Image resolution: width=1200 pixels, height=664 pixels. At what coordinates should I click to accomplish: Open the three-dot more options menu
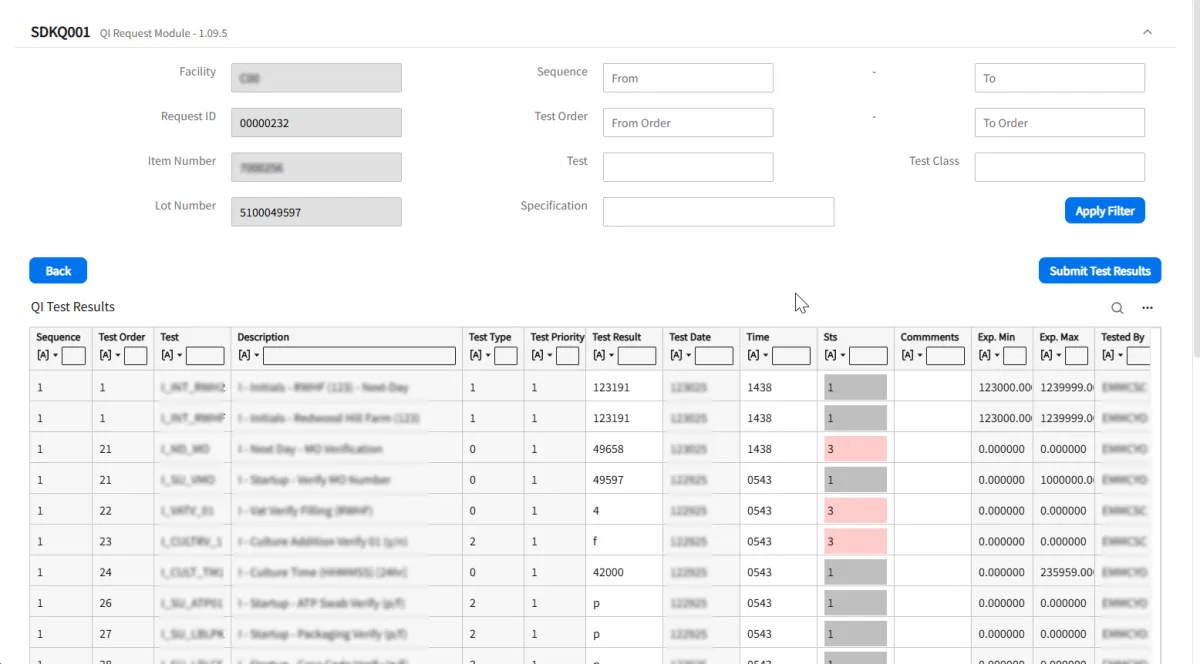(1147, 308)
